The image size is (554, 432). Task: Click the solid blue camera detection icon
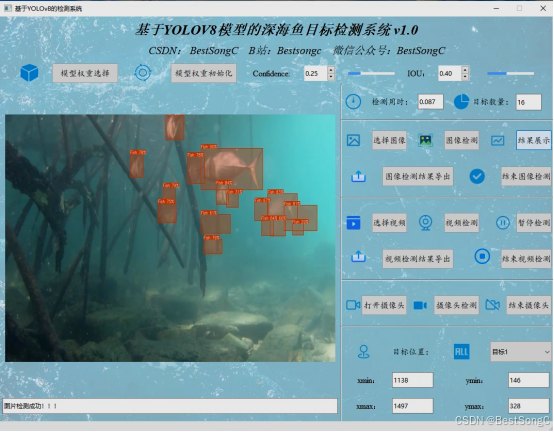point(420,305)
